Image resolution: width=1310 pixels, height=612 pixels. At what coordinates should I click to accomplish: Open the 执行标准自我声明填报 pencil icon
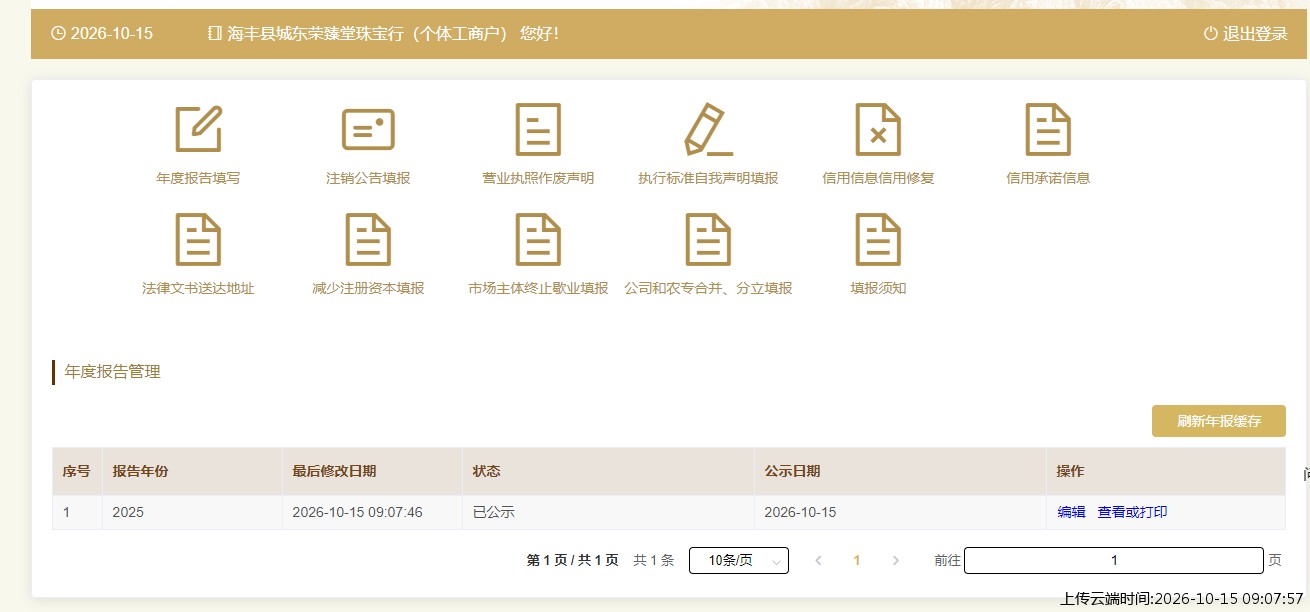click(708, 129)
